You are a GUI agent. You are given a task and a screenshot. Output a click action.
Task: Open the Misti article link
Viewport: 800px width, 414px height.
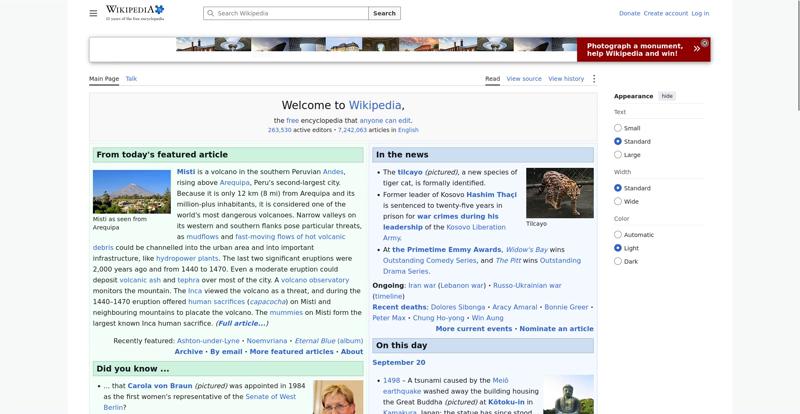click(186, 172)
